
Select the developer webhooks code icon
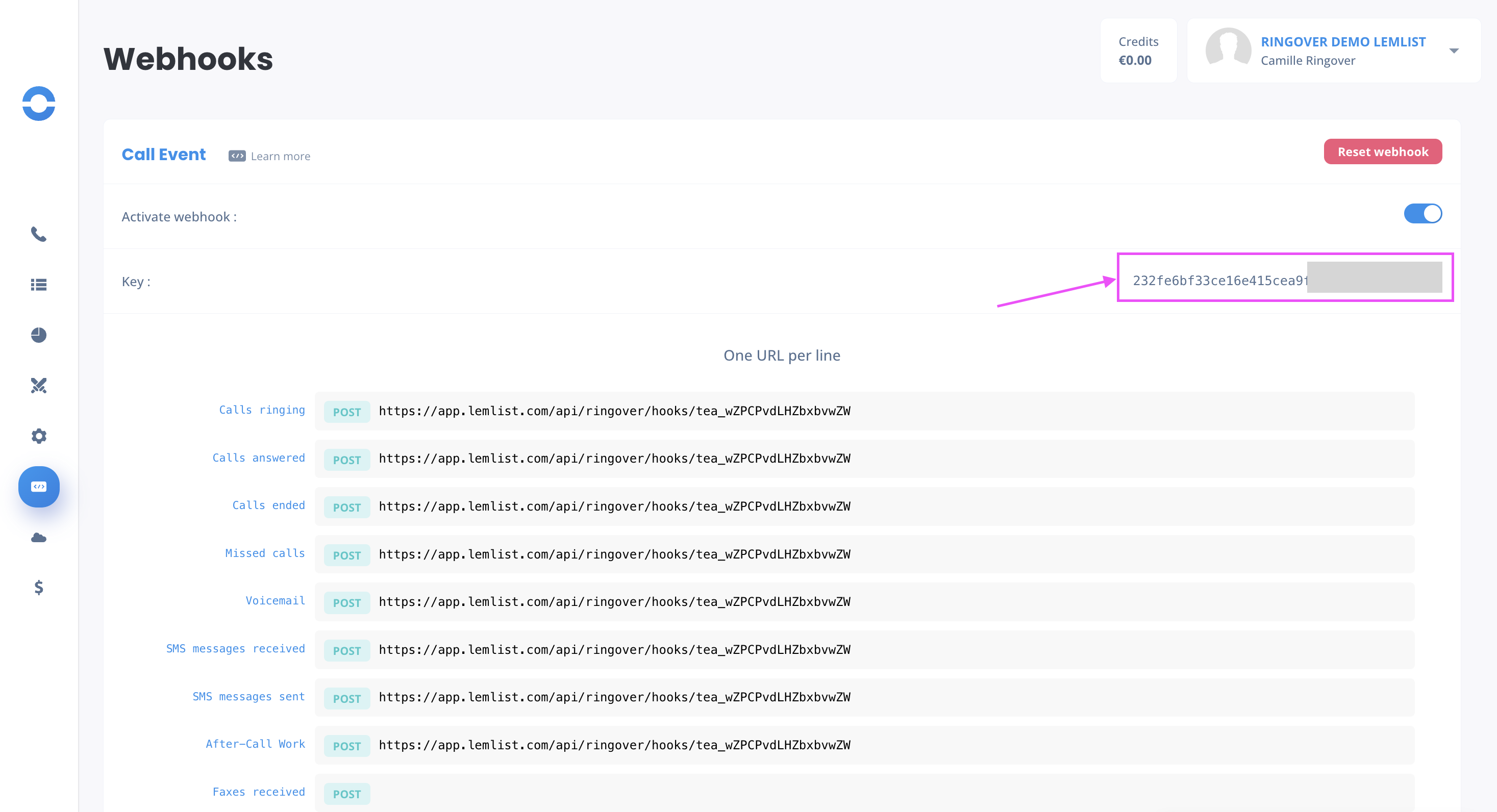pyautogui.click(x=39, y=487)
